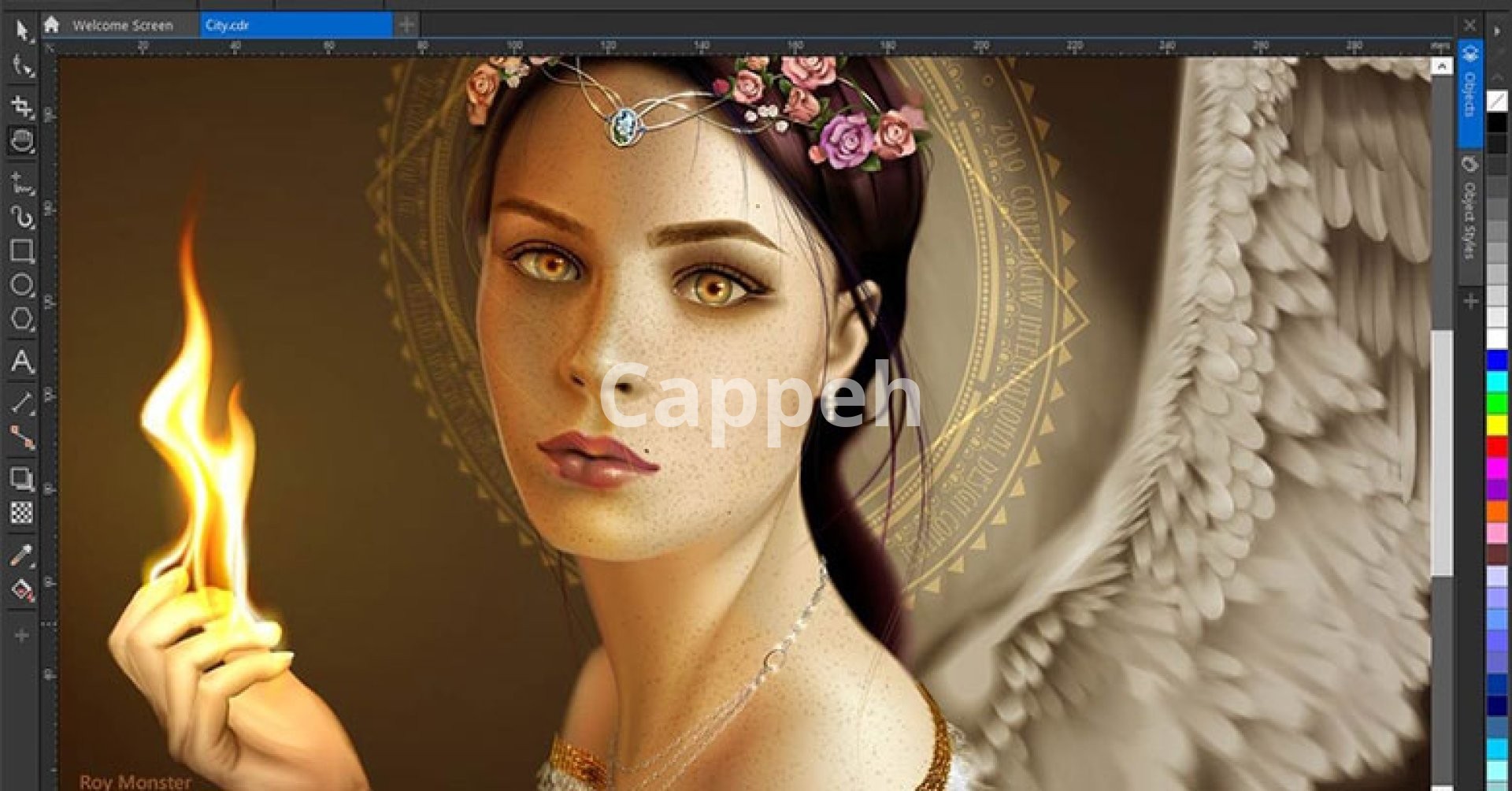1512x791 pixels.
Task: Select the Polygon tool
Action: 21,319
